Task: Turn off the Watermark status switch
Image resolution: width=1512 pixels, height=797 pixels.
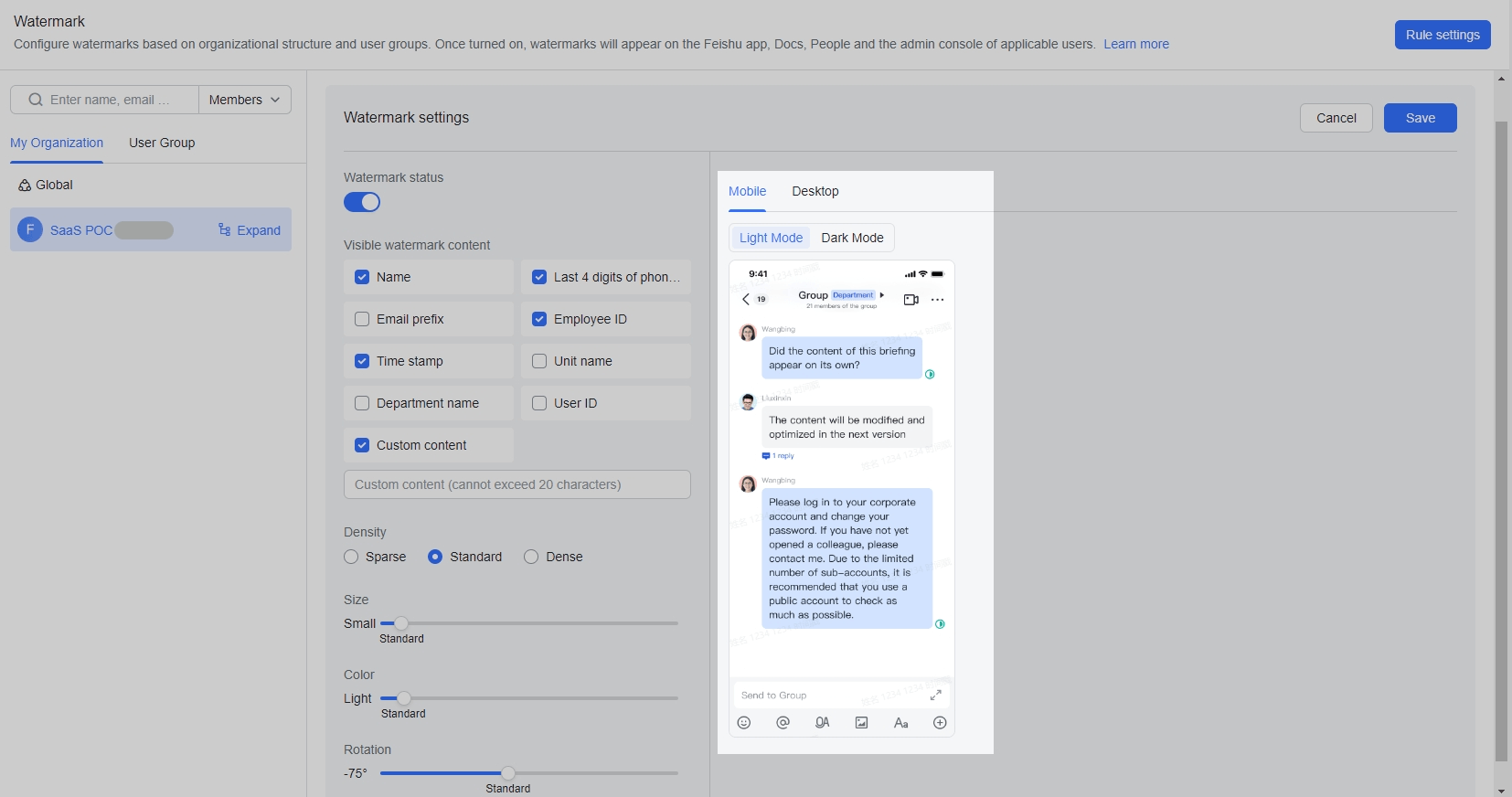Action: [x=362, y=202]
